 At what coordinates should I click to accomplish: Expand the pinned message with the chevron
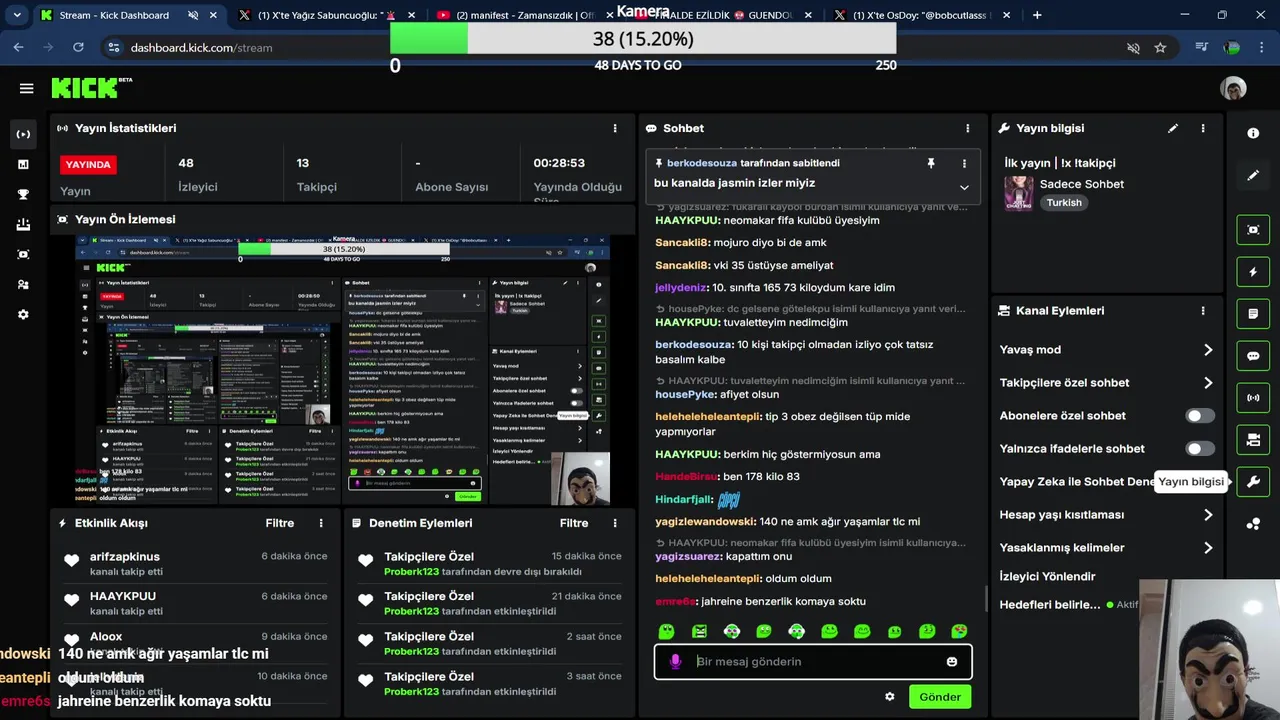[x=964, y=187]
